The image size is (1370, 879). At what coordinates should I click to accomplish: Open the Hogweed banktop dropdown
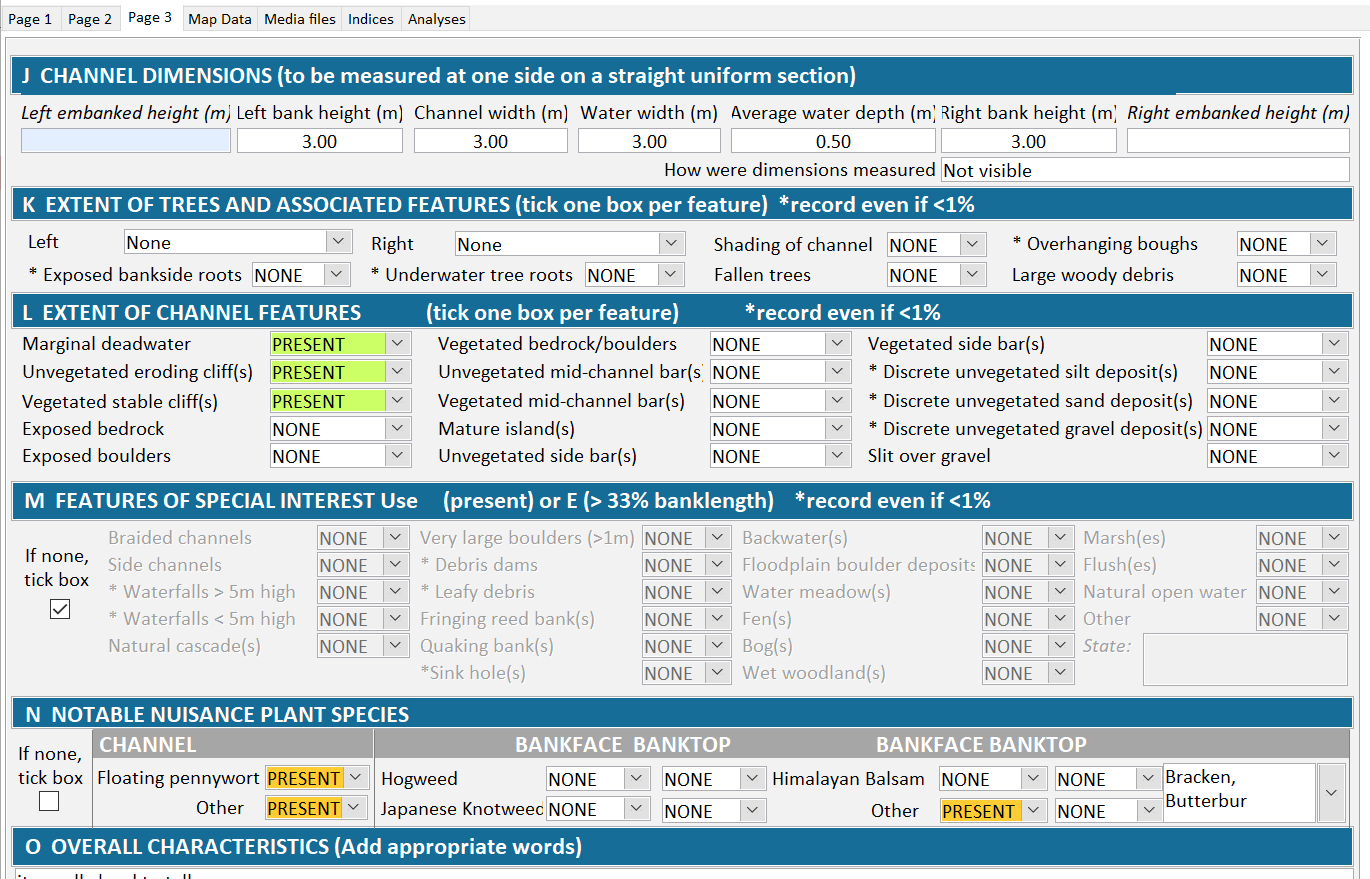(x=714, y=779)
